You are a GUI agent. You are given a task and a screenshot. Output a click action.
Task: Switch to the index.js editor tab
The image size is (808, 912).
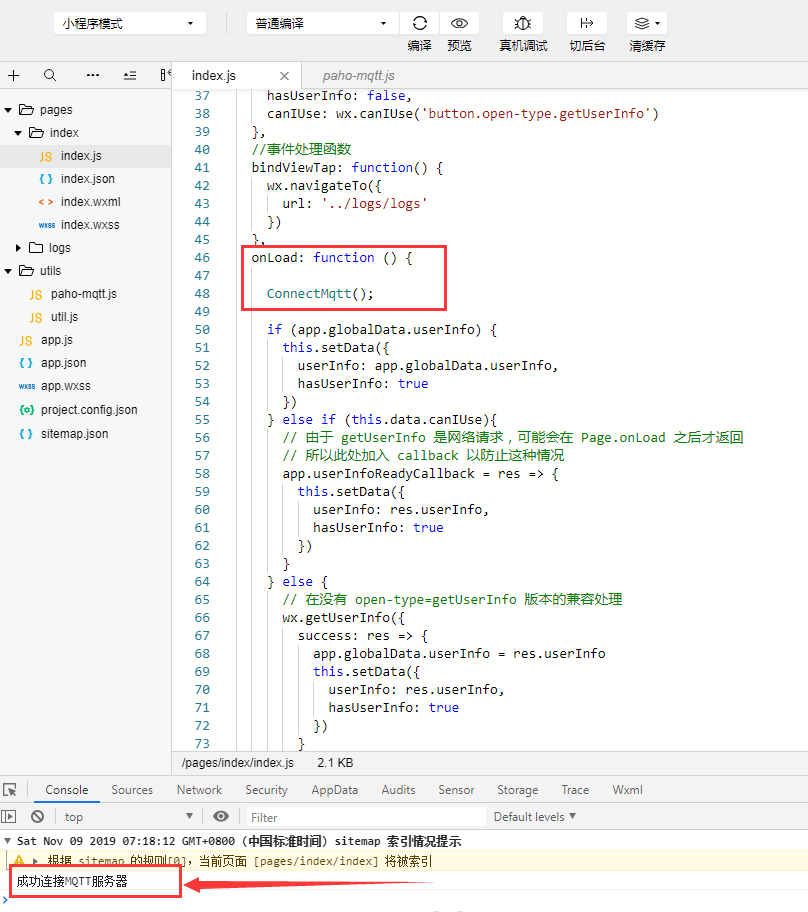213,76
